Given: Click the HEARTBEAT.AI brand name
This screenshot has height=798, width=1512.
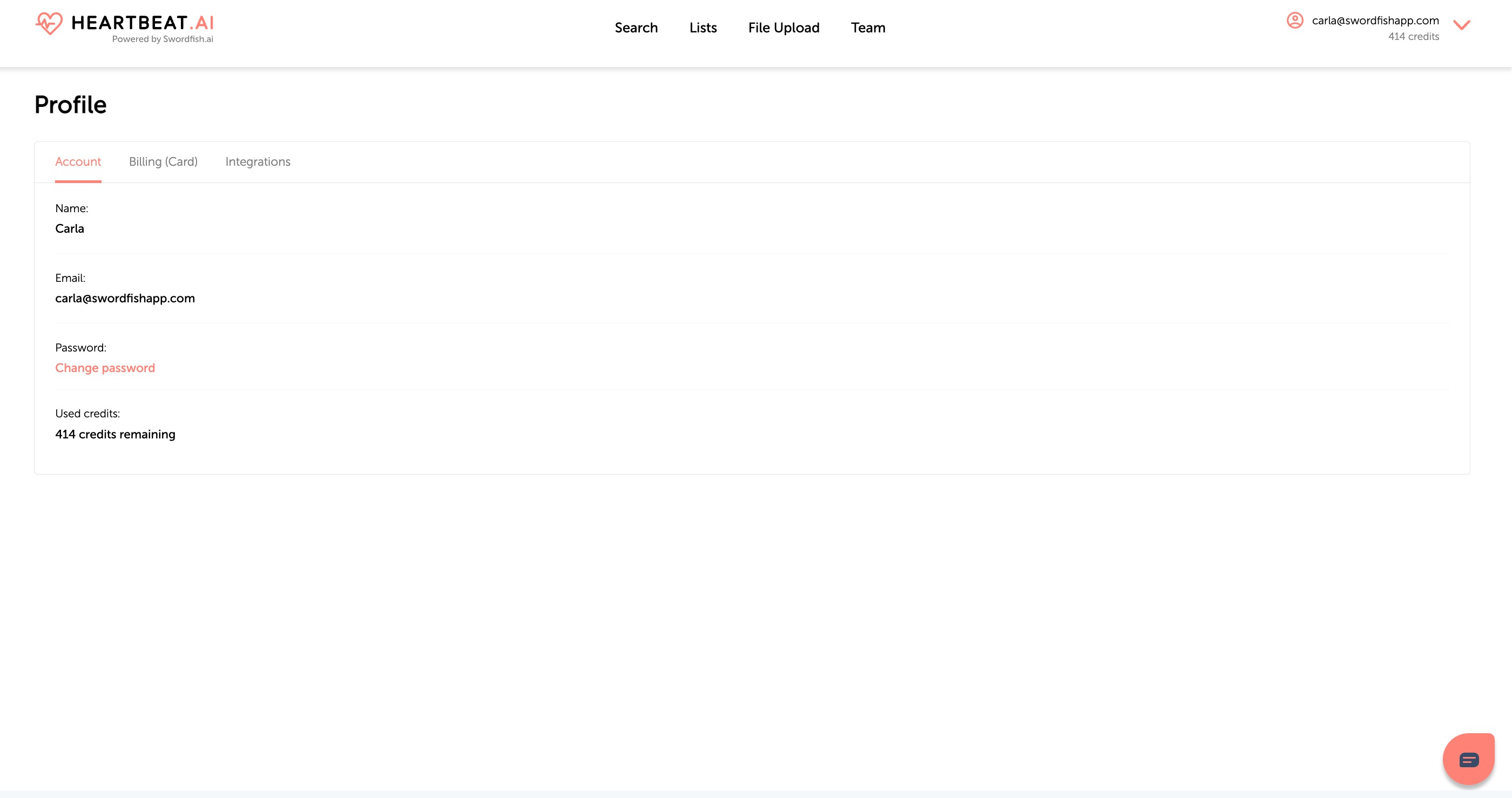Looking at the screenshot, I should [x=142, y=22].
